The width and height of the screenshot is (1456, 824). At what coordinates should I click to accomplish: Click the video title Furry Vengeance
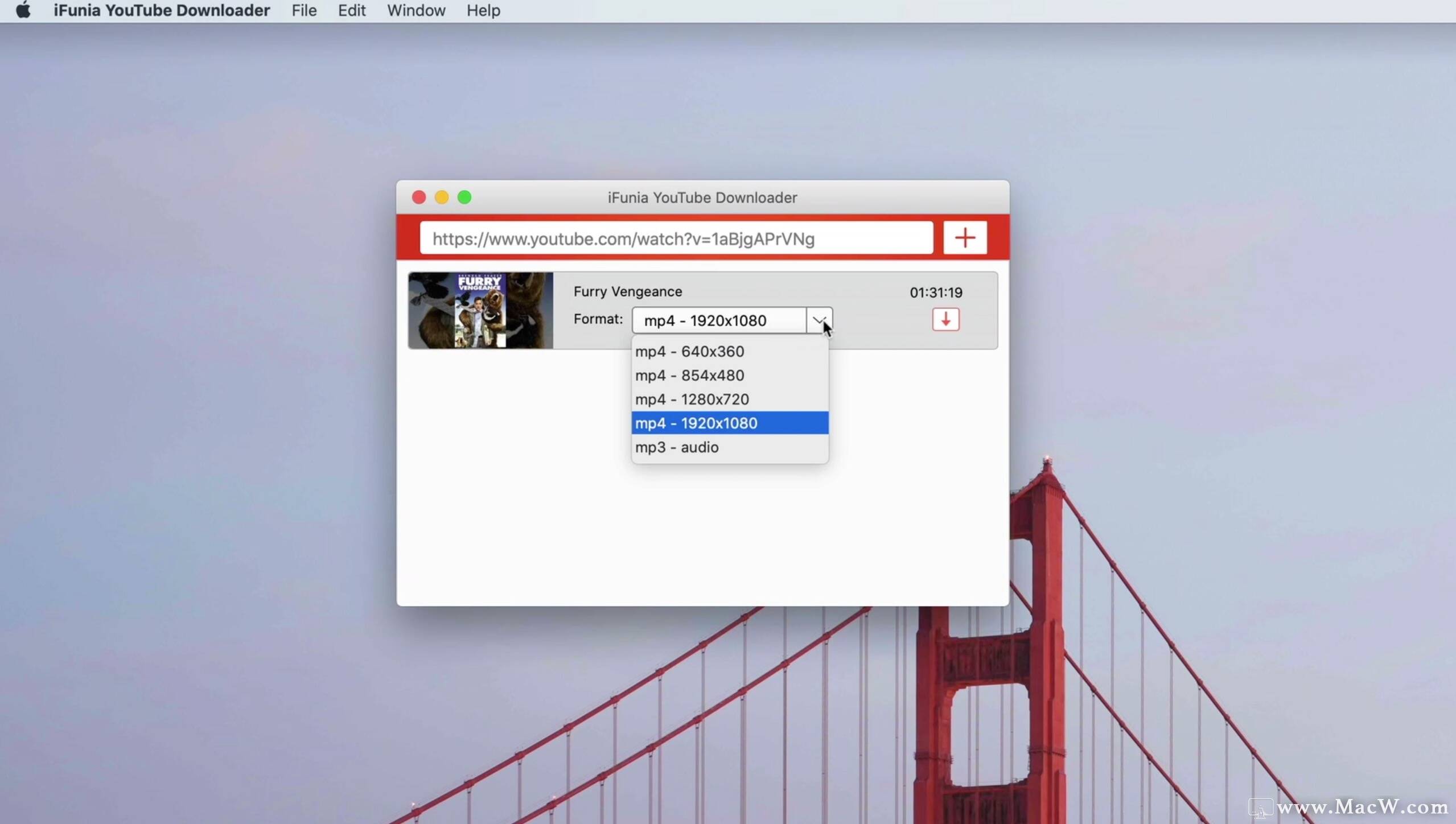tap(628, 291)
